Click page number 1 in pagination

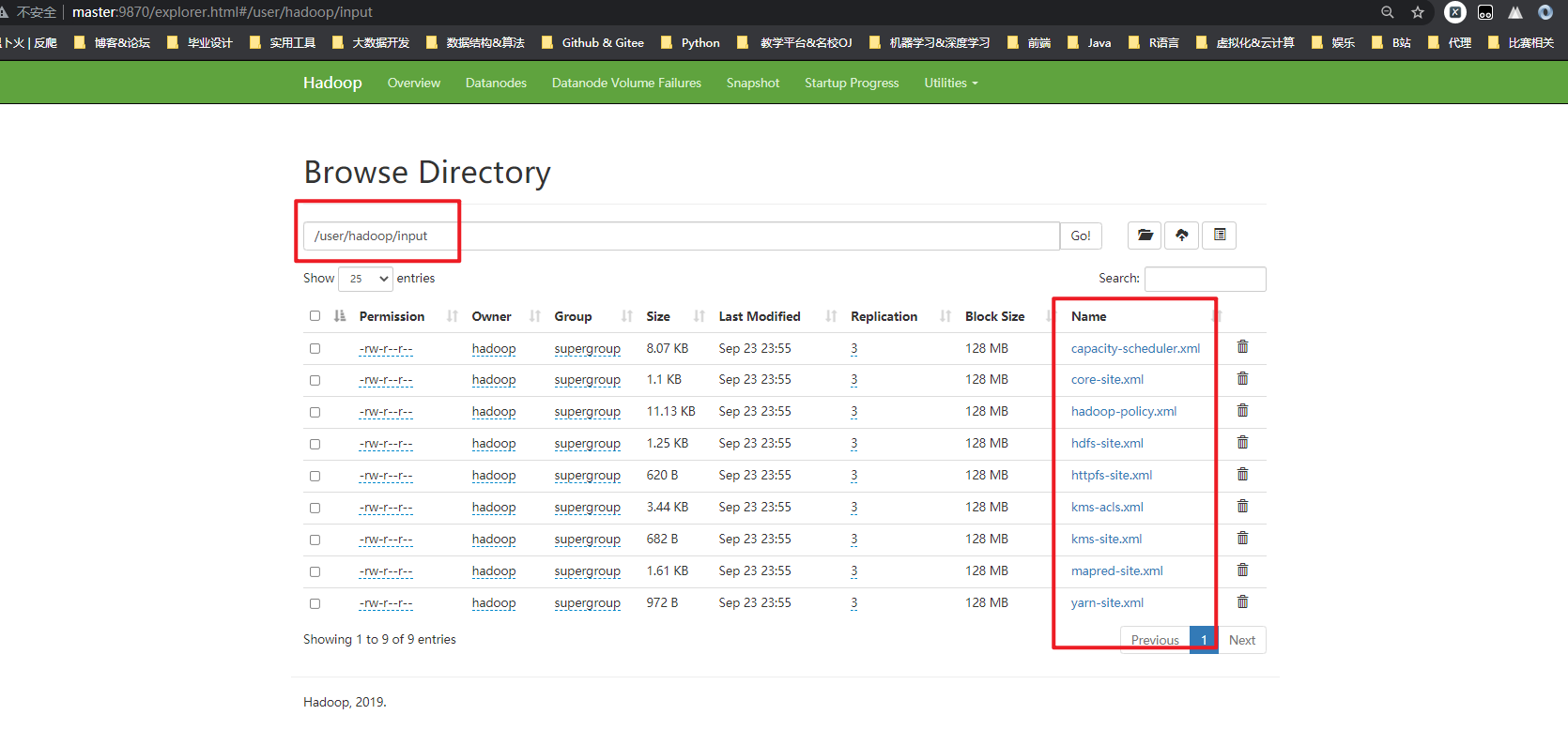tap(1204, 640)
